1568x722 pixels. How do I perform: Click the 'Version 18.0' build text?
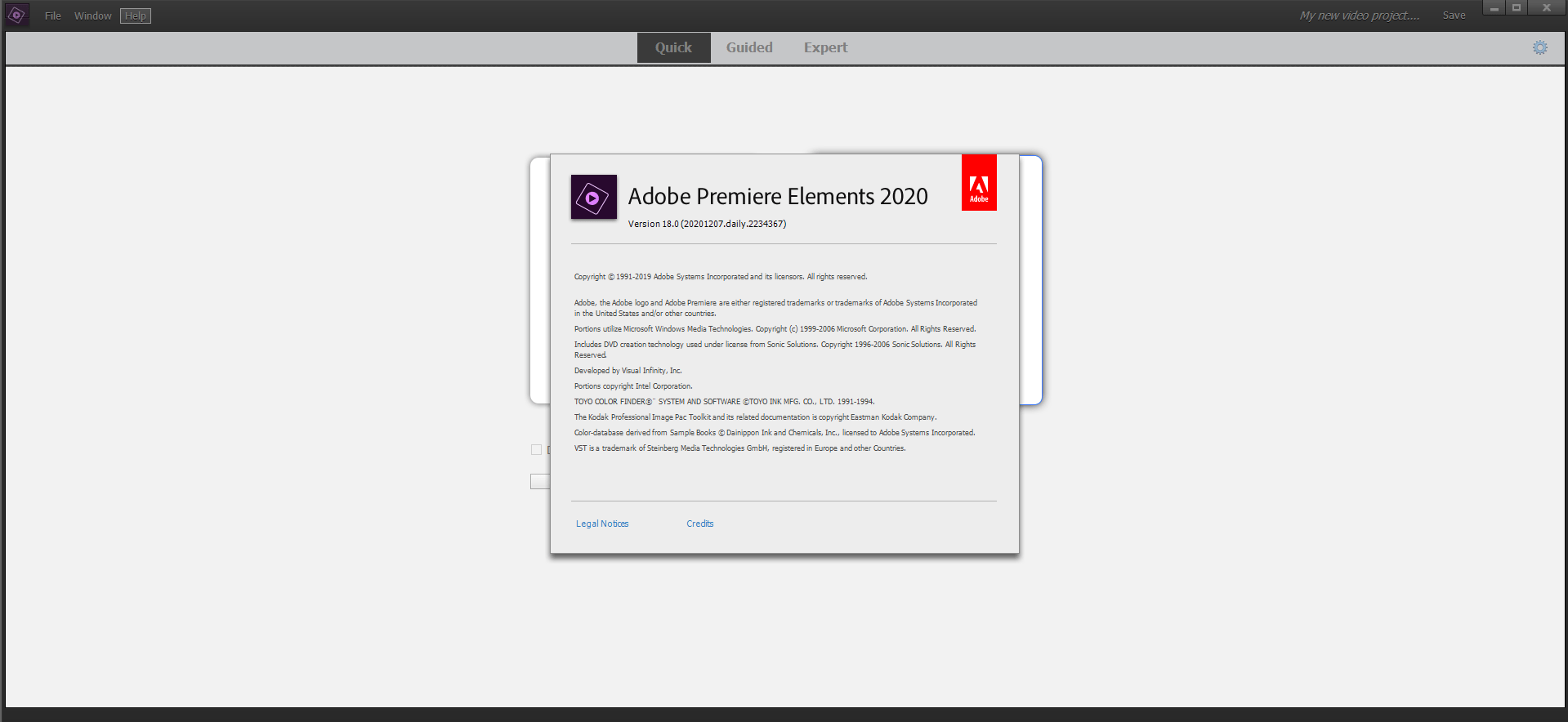coord(707,224)
